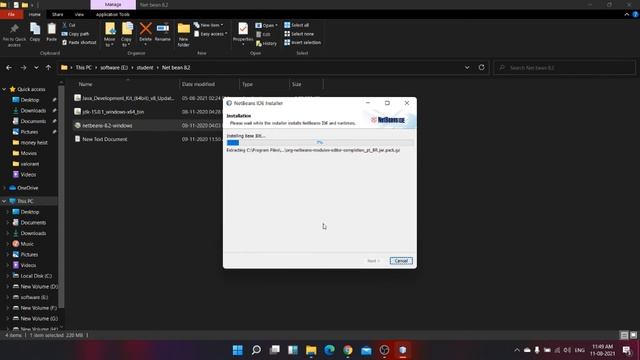This screenshot has width=640, height=360.
Task: Click the installer blue progress bar
Action: click(x=320, y=142)
